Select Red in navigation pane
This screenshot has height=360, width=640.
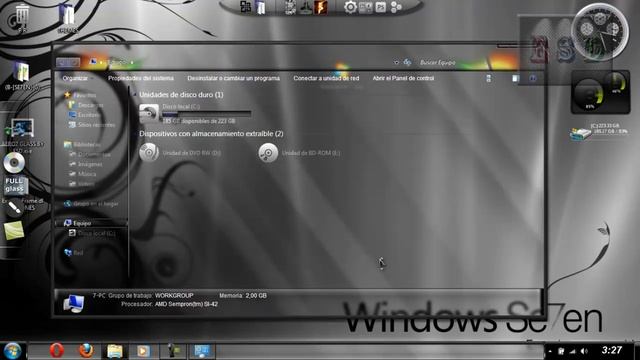click(x=74, y=253)
